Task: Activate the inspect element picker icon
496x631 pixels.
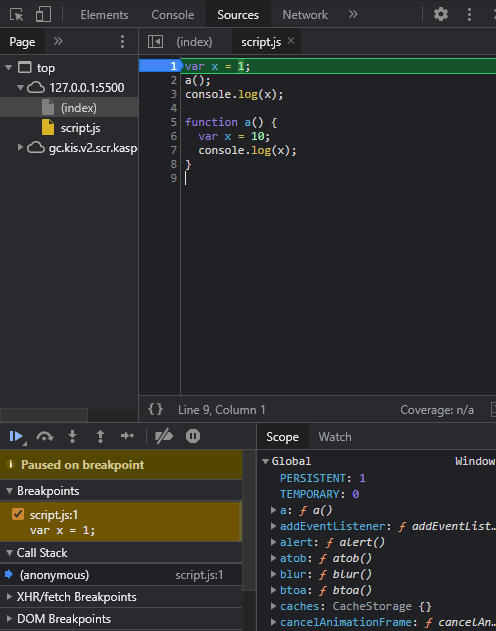Action: tap(16, 15)
